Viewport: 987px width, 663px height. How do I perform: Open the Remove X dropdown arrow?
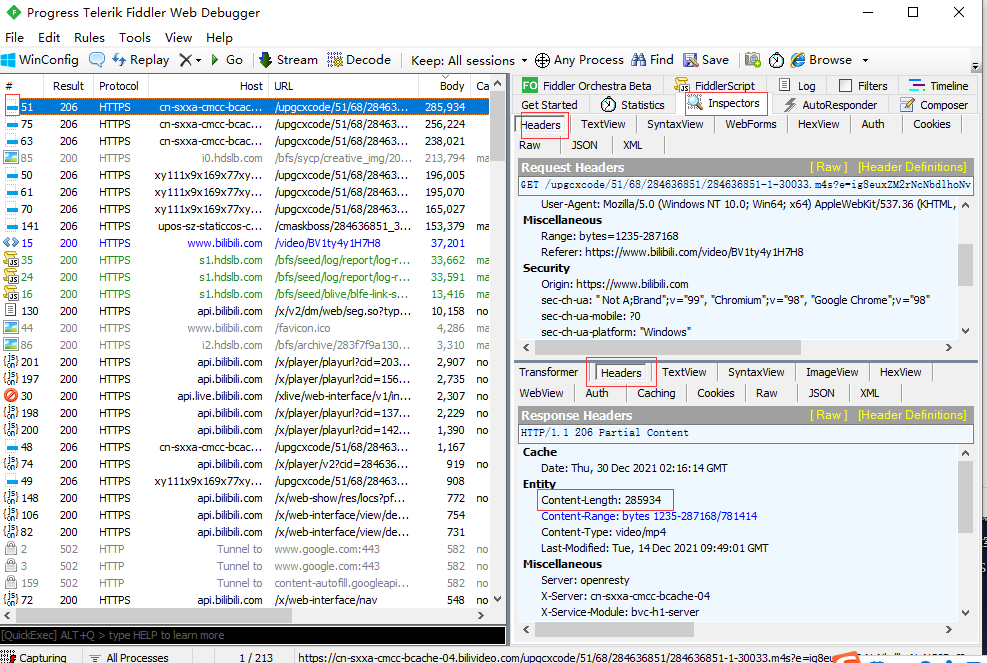click(198, 60)
